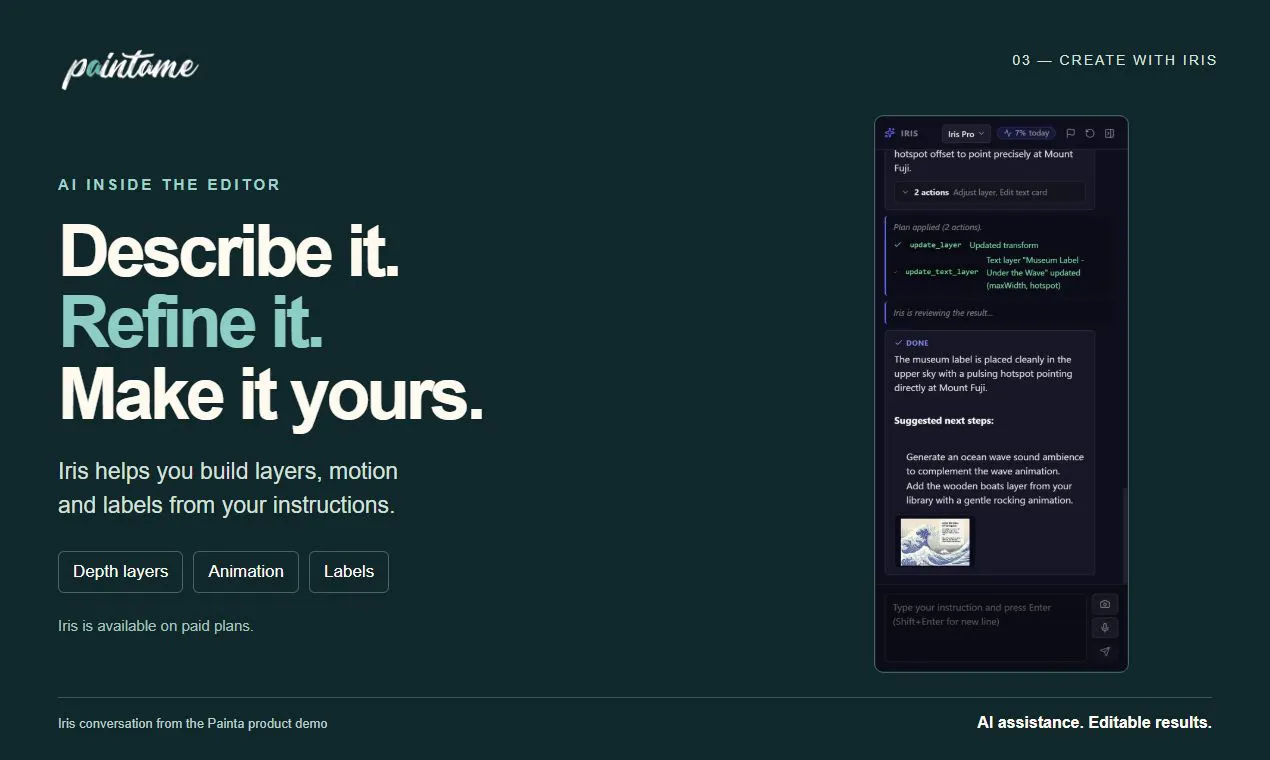Click the paintame logo
1270x760 pixels.
point(130,69)
